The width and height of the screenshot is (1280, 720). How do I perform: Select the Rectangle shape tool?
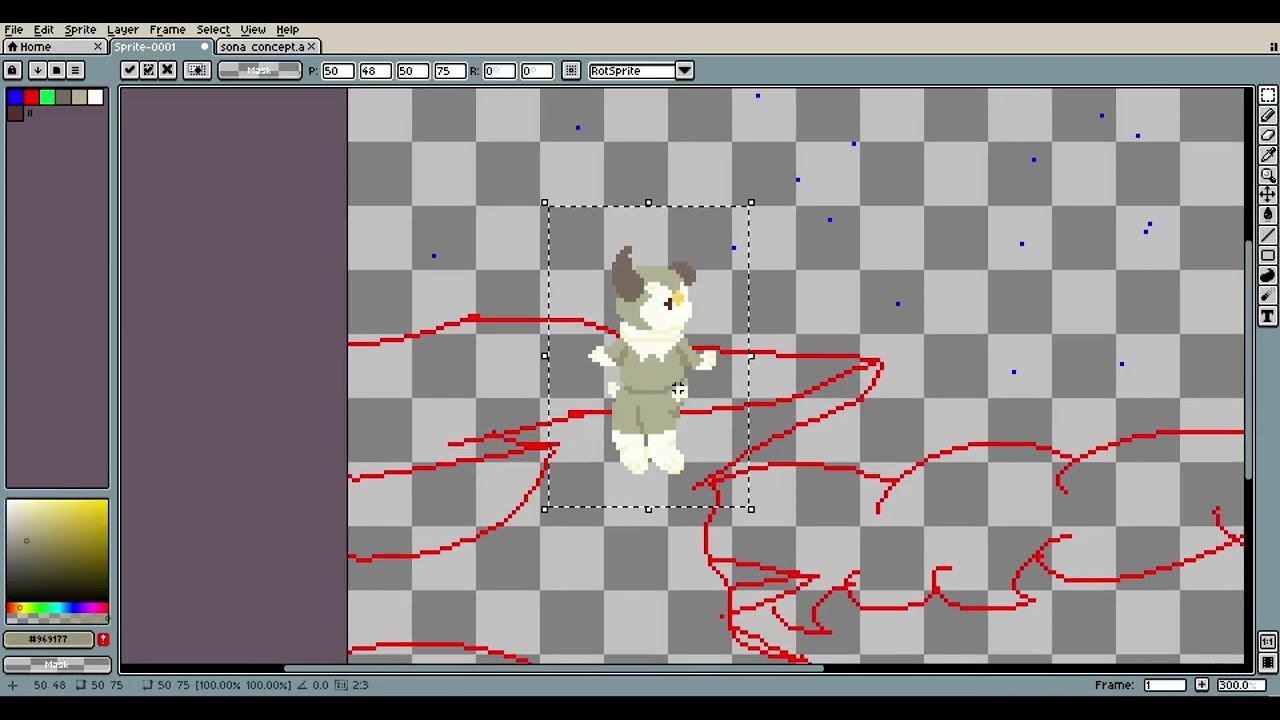(x=1267, y=256)
